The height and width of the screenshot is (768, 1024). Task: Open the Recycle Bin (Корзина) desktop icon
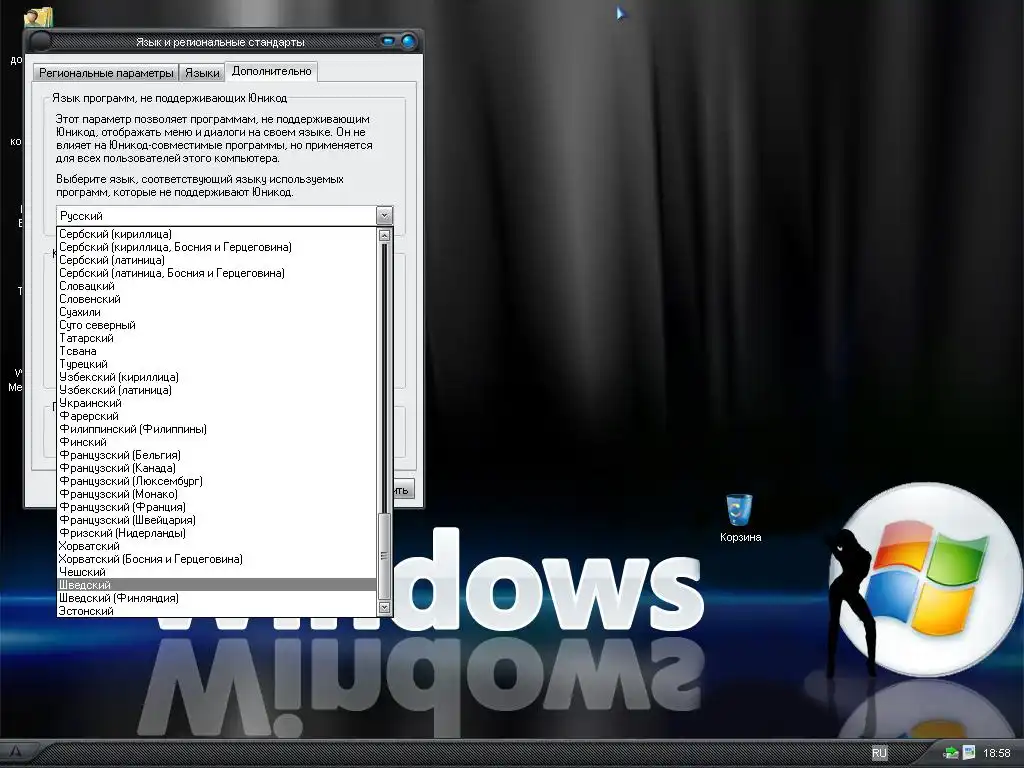pos(740,518)
